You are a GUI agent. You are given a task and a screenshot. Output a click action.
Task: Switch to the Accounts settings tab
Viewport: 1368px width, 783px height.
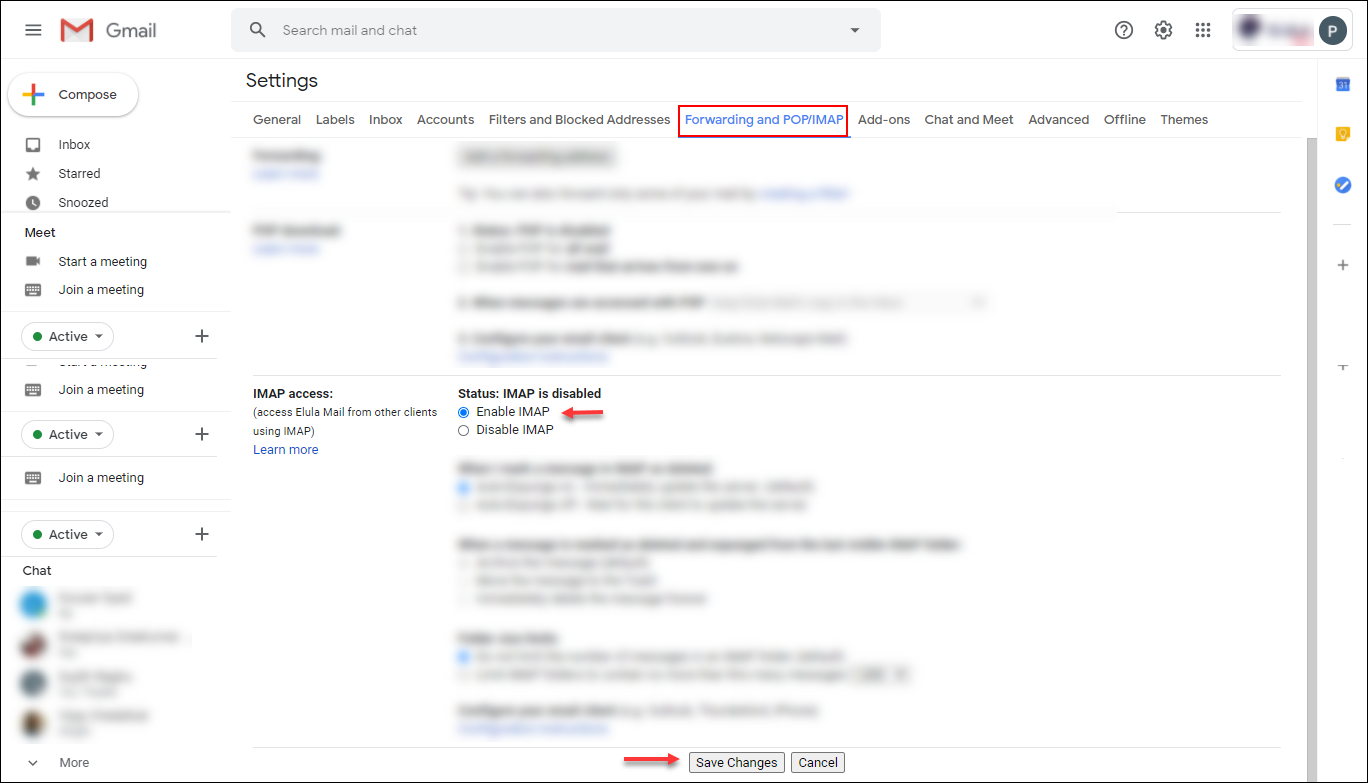pyautogui.click(x=445, y=120)
